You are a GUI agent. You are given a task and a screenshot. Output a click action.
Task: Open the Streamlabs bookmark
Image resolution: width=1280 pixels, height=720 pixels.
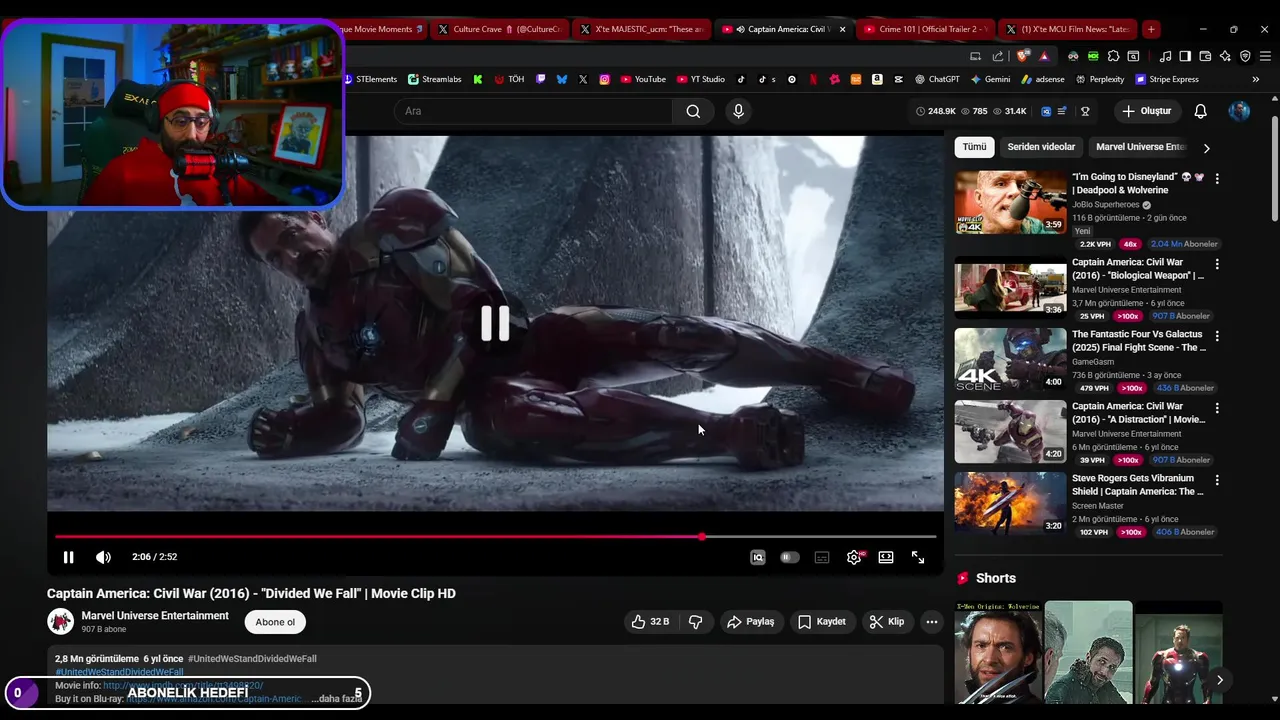(434, 79)
